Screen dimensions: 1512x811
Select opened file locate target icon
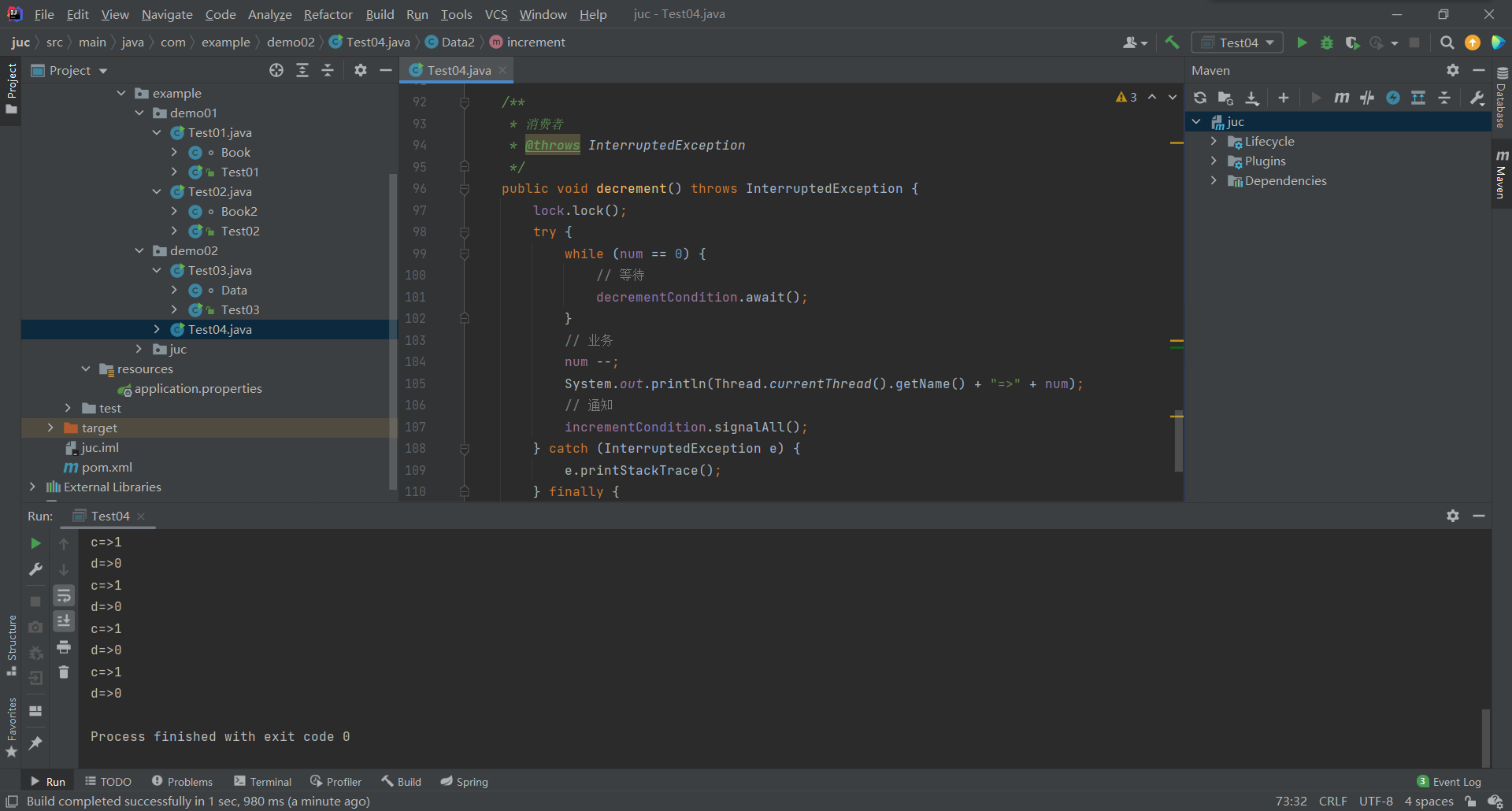click(276, 71)
